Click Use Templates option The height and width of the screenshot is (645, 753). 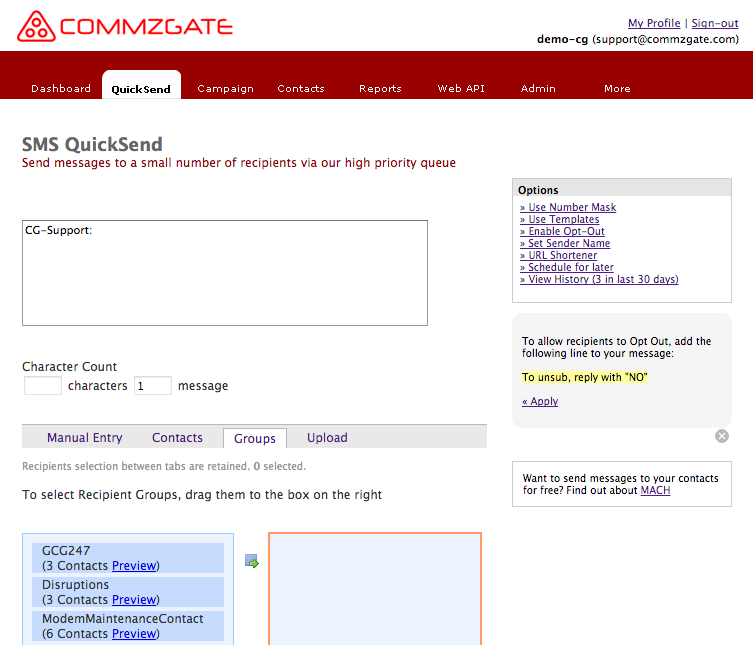pyautogui.click(x=559, y=219)
